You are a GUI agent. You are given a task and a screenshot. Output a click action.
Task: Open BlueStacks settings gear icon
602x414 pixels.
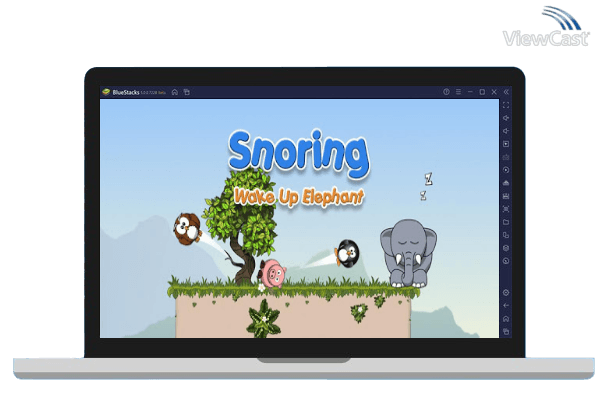[x=506, y=293]
